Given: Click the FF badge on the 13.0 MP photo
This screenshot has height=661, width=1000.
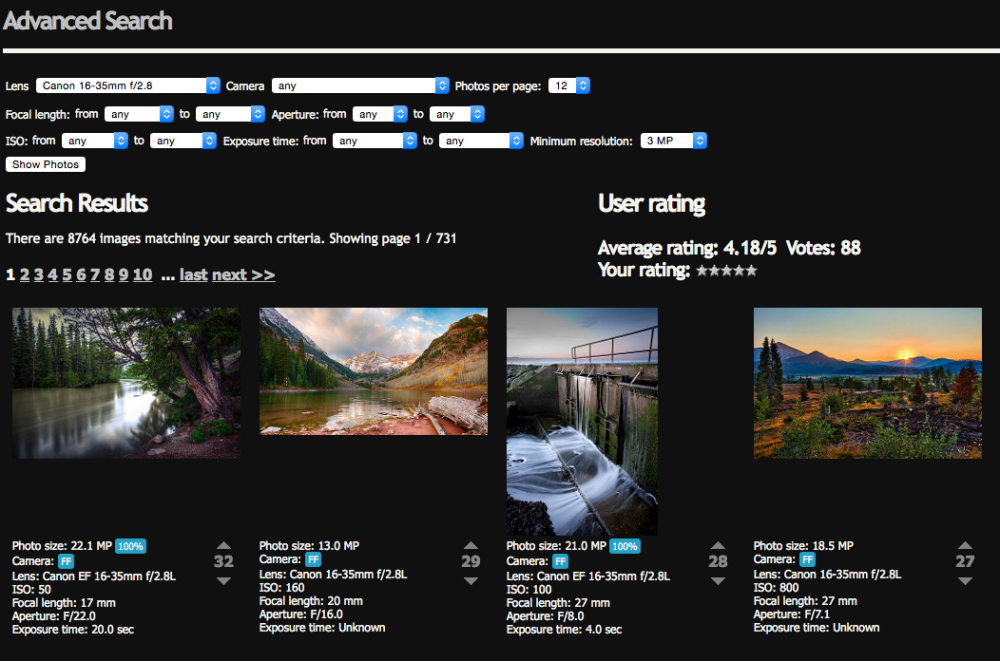Looking at the screenshot, I should click(x=313, y=560).
